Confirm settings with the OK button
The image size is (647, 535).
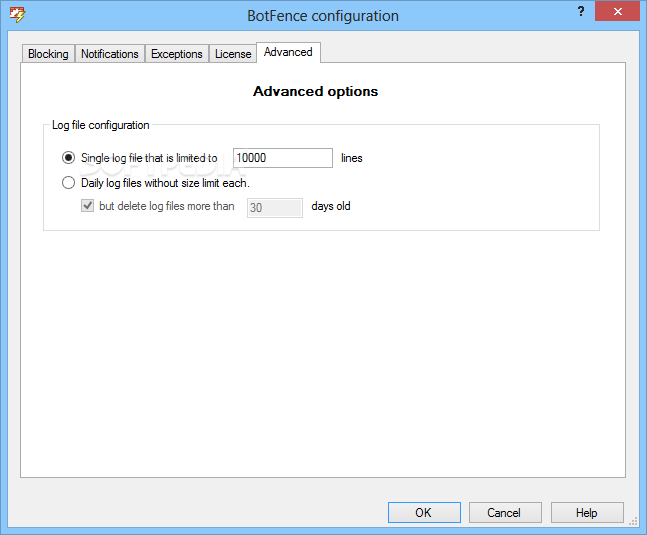click(x=424, y=512)
